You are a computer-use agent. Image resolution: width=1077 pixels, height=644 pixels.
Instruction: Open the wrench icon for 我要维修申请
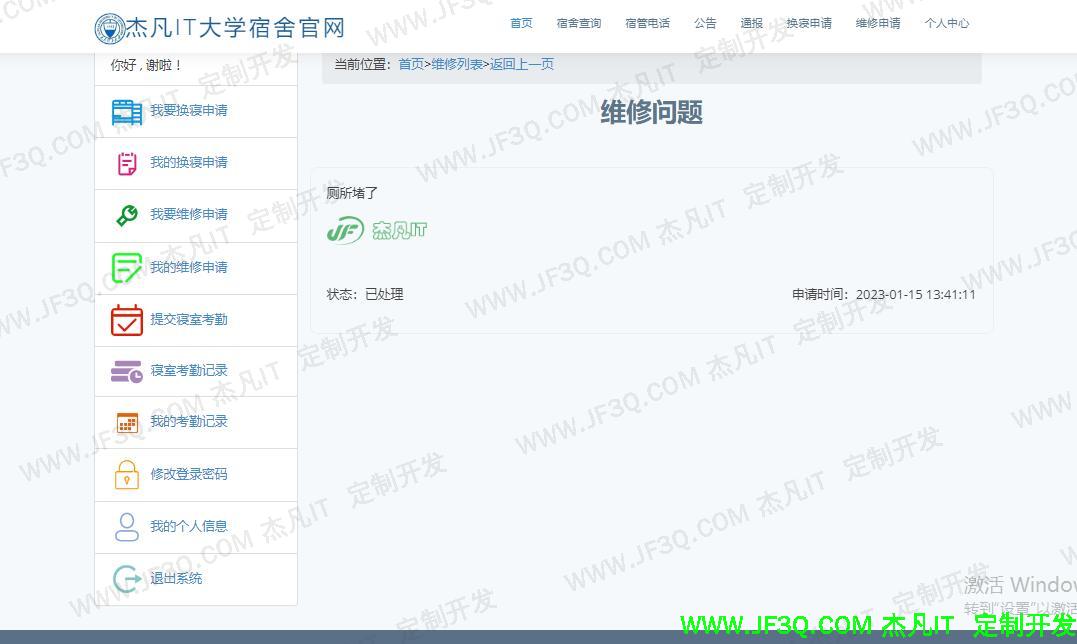coord(125,215)
